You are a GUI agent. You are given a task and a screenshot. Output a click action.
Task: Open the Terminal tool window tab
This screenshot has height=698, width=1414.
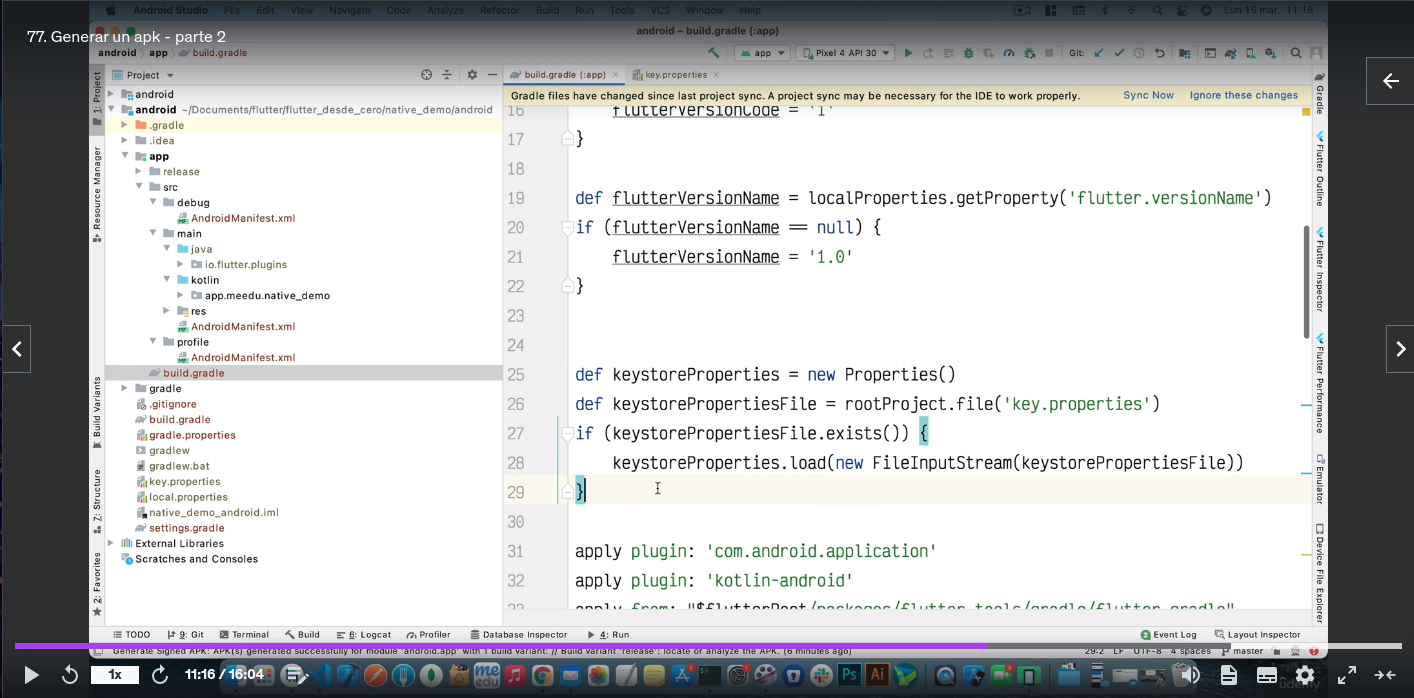pyautogui.click(x=244, y=634)
